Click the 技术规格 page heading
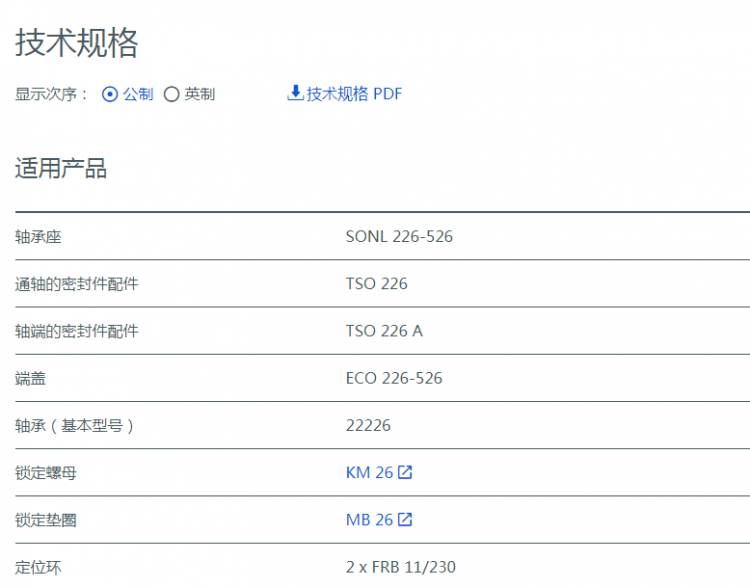 click(x=77, y=43)
